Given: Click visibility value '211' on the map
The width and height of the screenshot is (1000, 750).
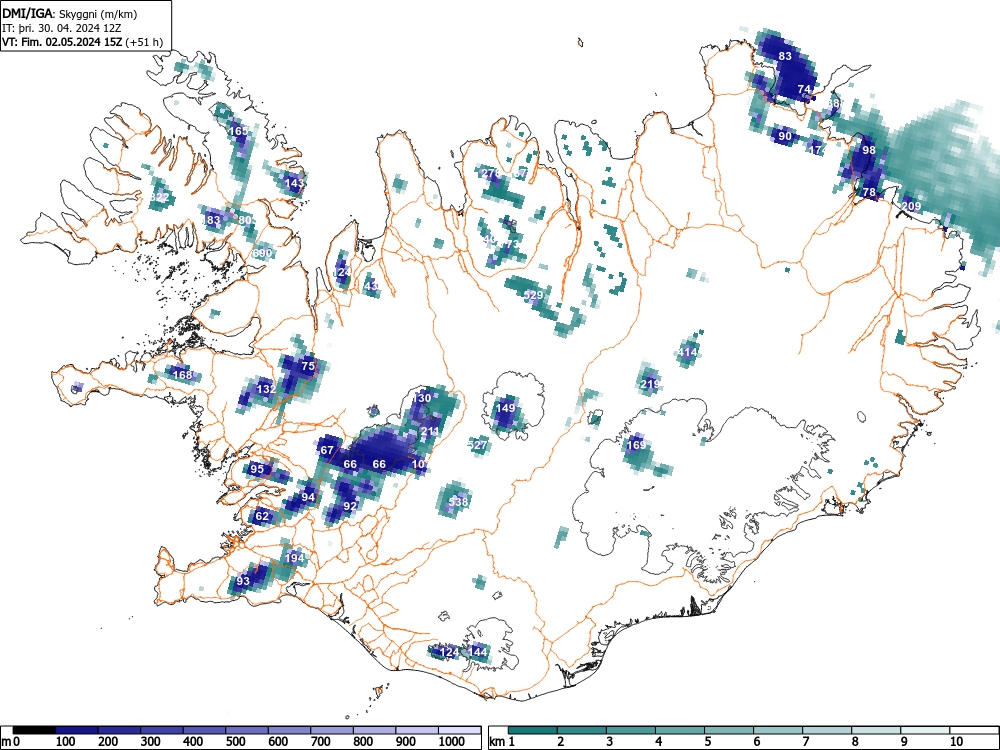Looking at the screenshot, I should point(430,431).
